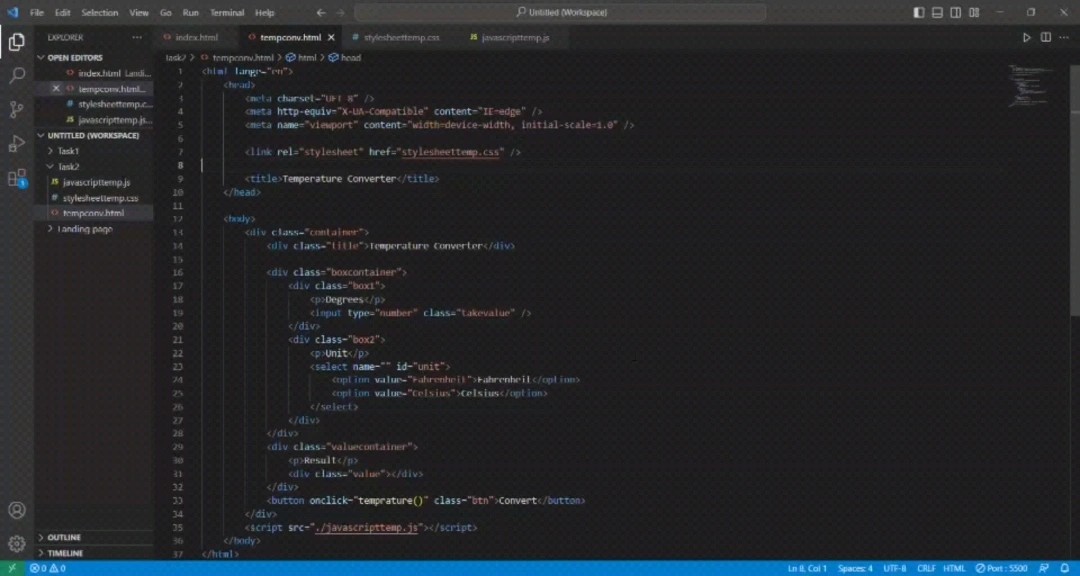The width and height of the screenshot is (1080, 576).
Task: Click the Run play icon in editor toolbar
Action: click(x=1026, y=37)
